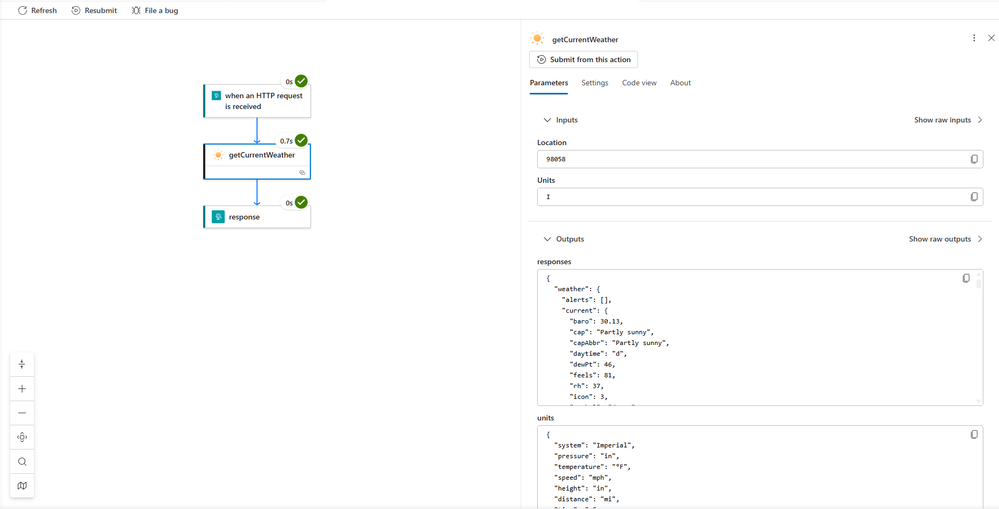The height and width of the screenshot is (509, 999).
Task: Copy the Location input value 98058
Action: [x=974, y=159]
